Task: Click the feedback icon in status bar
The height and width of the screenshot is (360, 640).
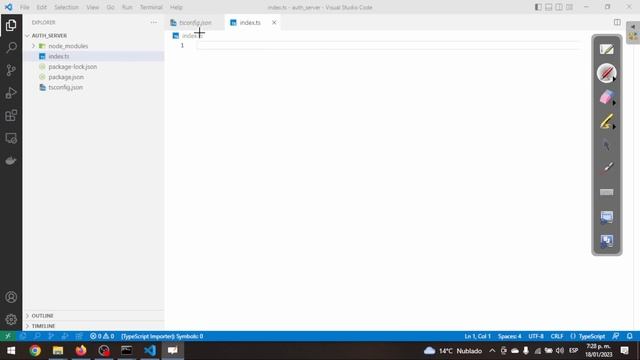Action: tap(616, 336)
